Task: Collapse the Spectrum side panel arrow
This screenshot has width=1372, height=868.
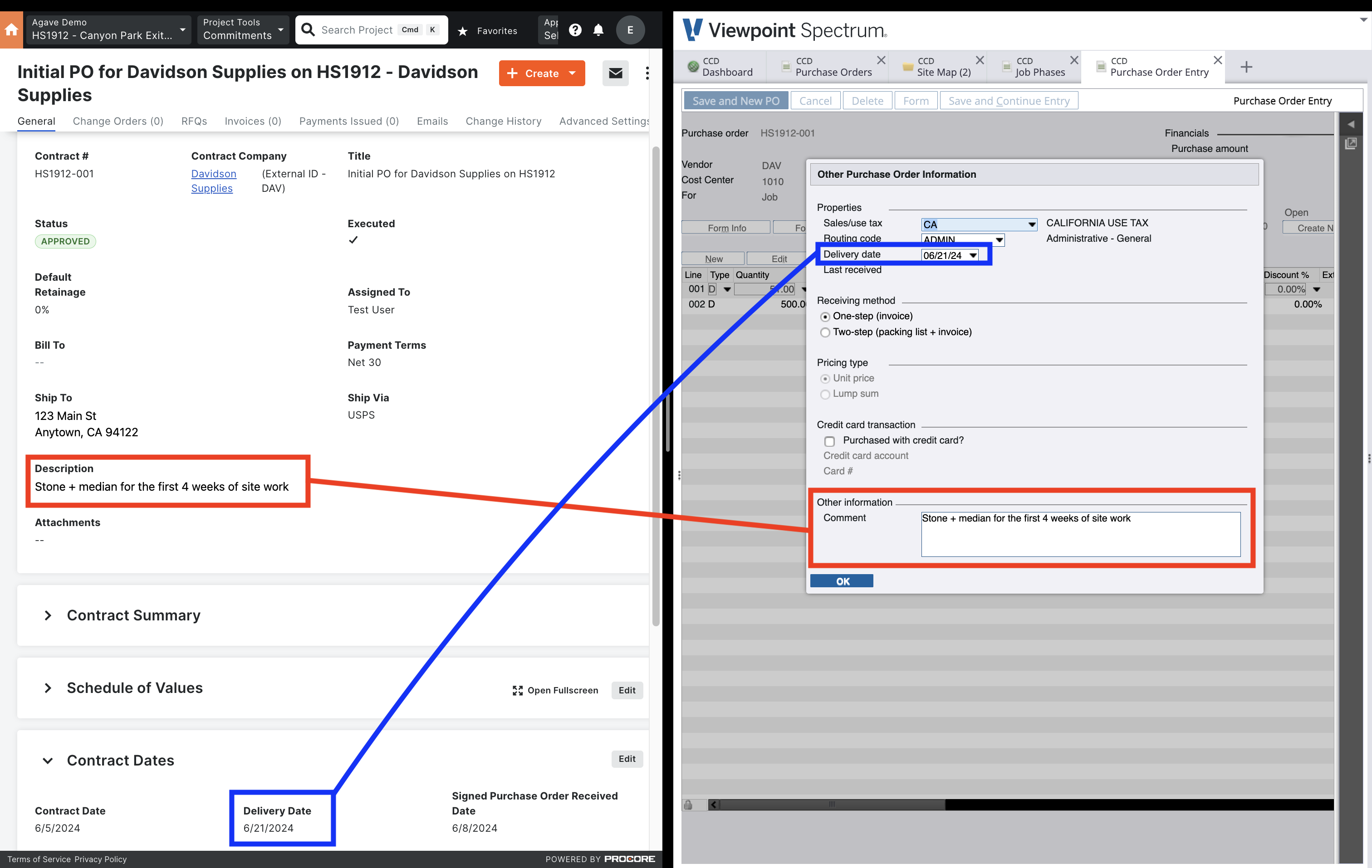Action: tap(1350, 125)
